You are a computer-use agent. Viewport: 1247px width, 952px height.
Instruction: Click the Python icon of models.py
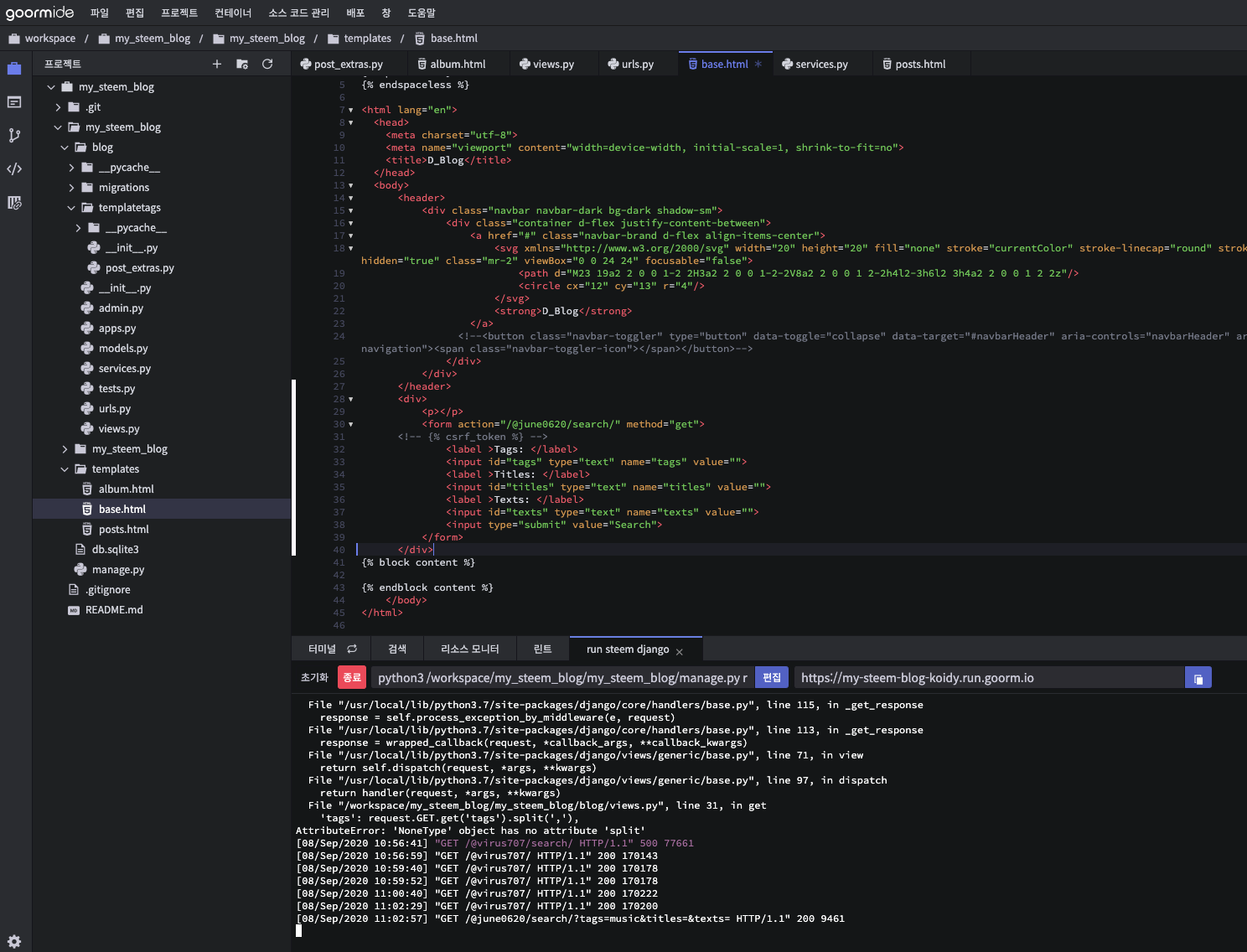click(87, 348)
